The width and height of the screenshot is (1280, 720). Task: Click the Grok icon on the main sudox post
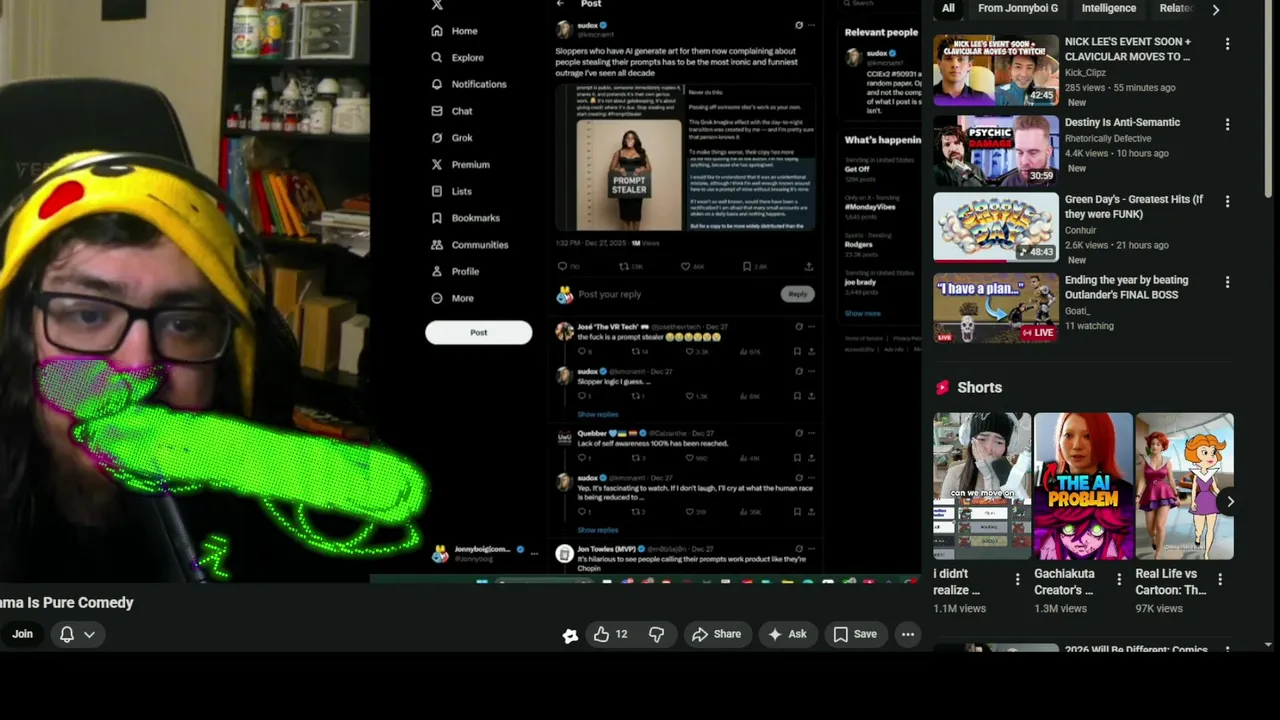pos(798,25)
